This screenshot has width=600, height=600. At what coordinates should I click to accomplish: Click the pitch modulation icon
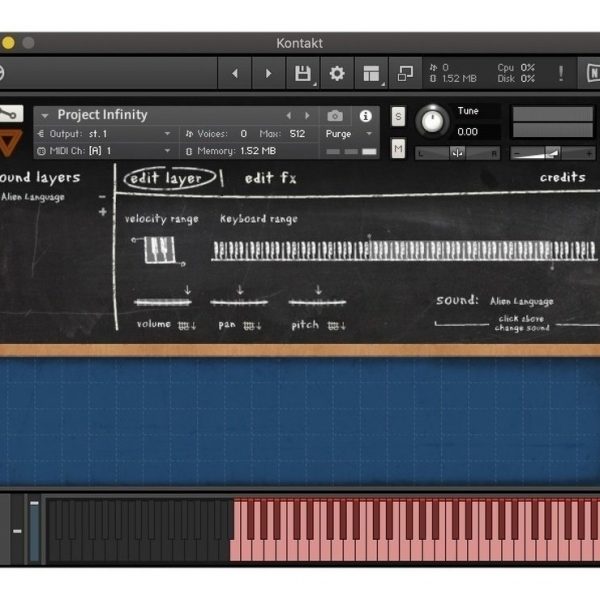pos(337,326)
